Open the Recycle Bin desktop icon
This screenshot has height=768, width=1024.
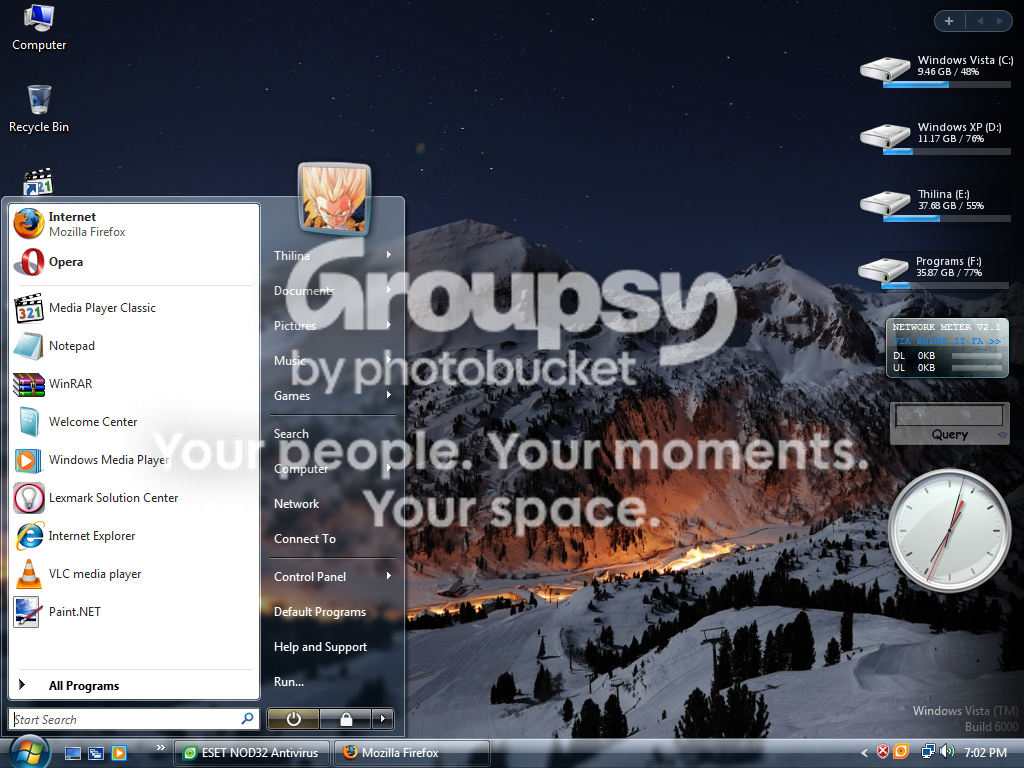(39, 109)
